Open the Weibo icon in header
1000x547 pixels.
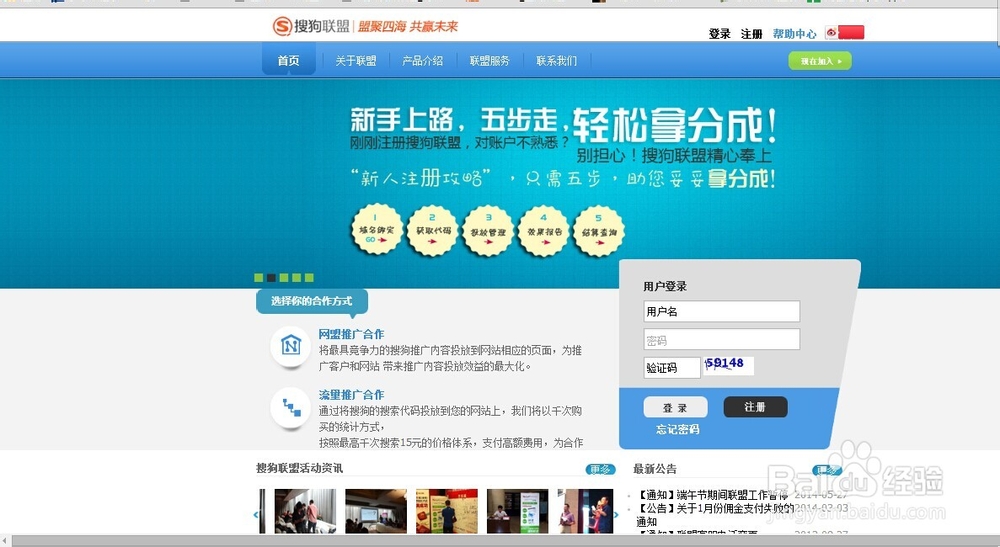click(831, 33)
